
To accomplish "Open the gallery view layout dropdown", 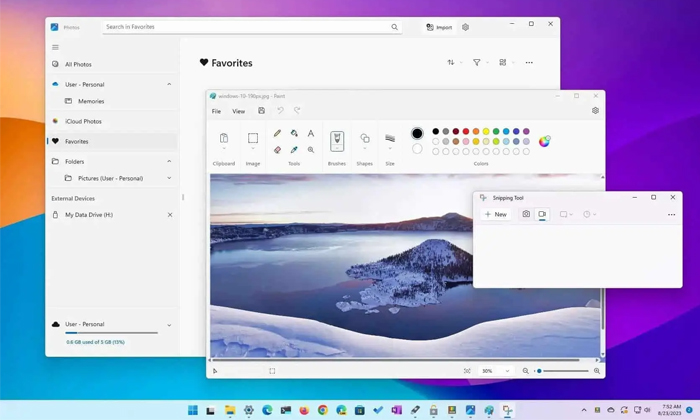I will tap(506, 62).
